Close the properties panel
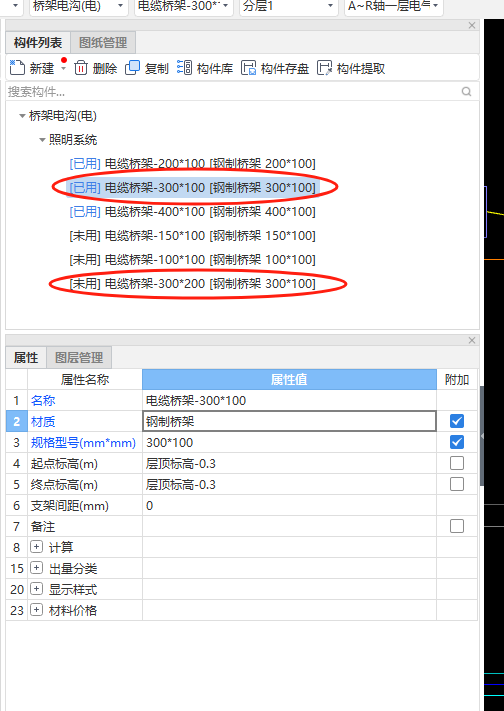This screenshot has height=711, width=504. pyautogui.click(x=472, y=340)
